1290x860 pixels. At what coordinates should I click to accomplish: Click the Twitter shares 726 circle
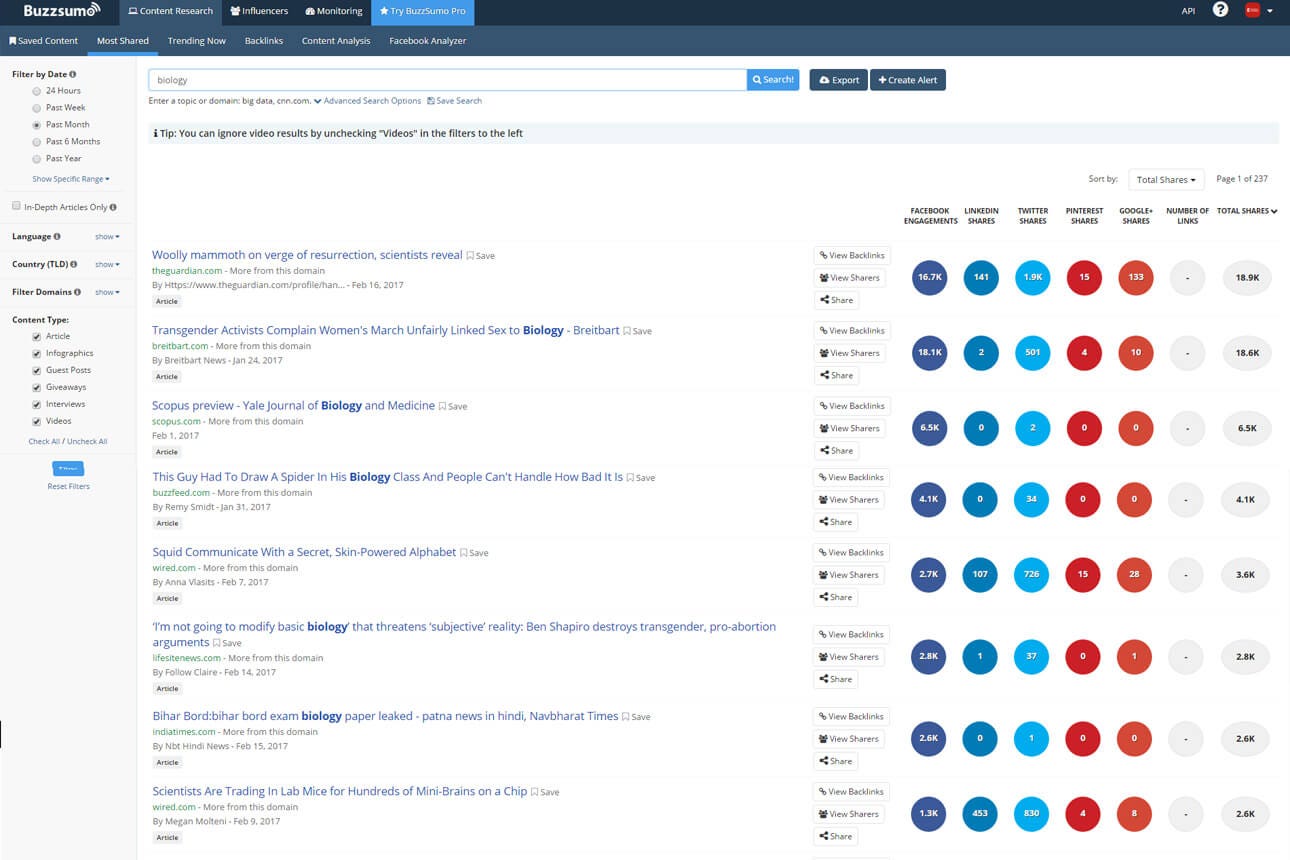pyautogui.click(x=1032, y=574)
